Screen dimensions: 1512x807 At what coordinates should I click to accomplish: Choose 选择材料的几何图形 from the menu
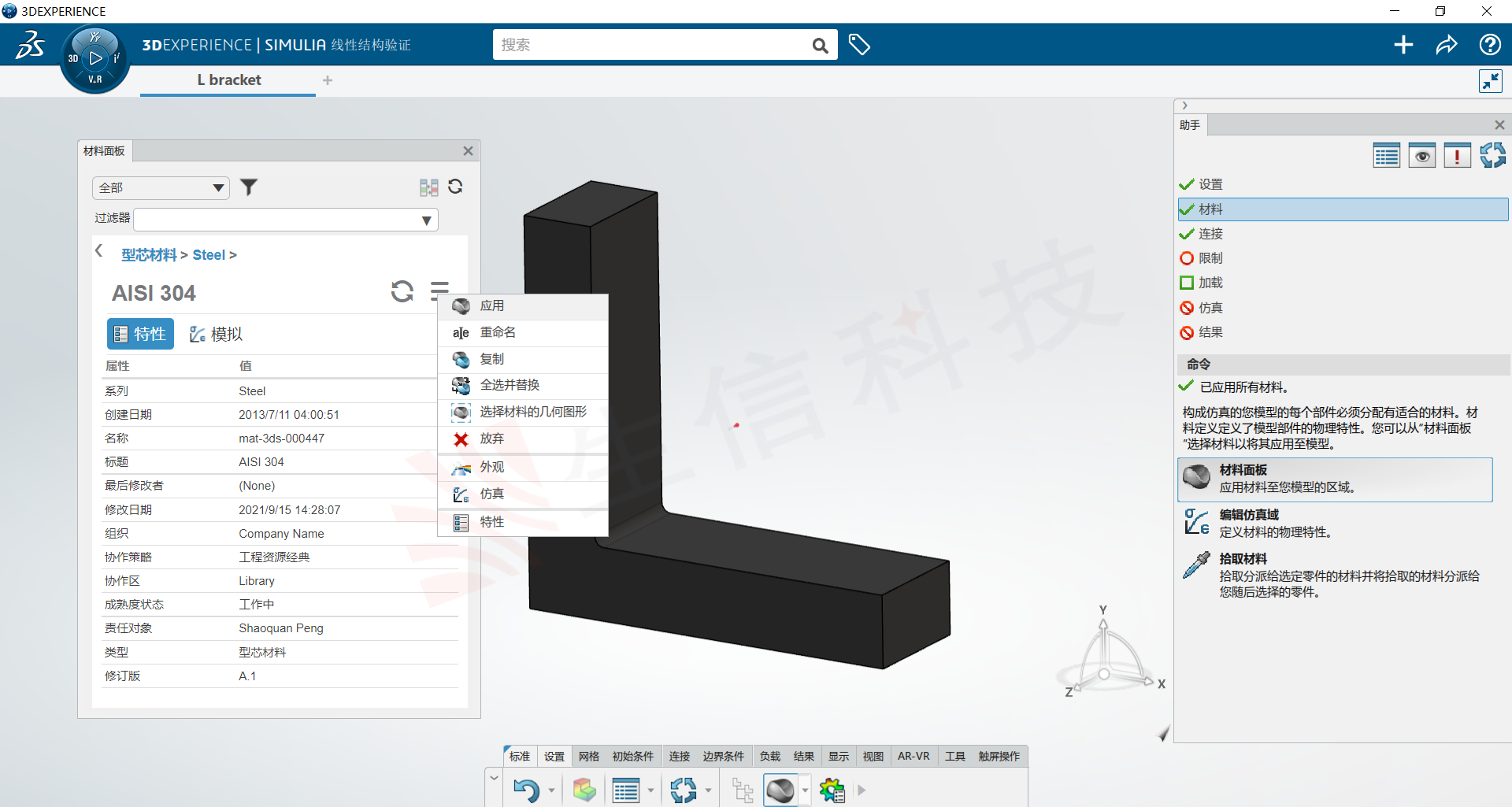pyautogui.click(x=523, y=412)
